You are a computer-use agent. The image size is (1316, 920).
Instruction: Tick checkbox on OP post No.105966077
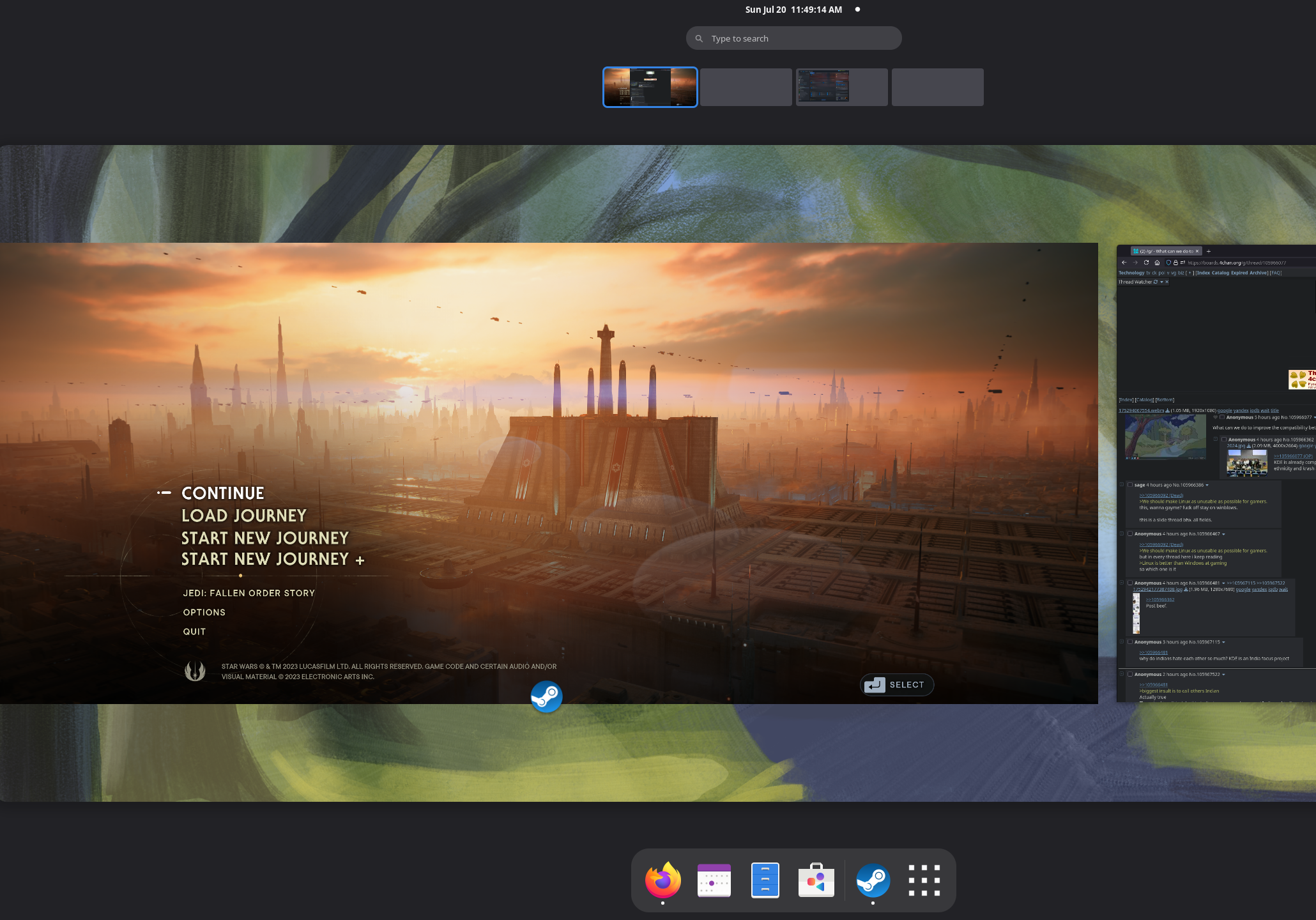tap(1222, 417)
